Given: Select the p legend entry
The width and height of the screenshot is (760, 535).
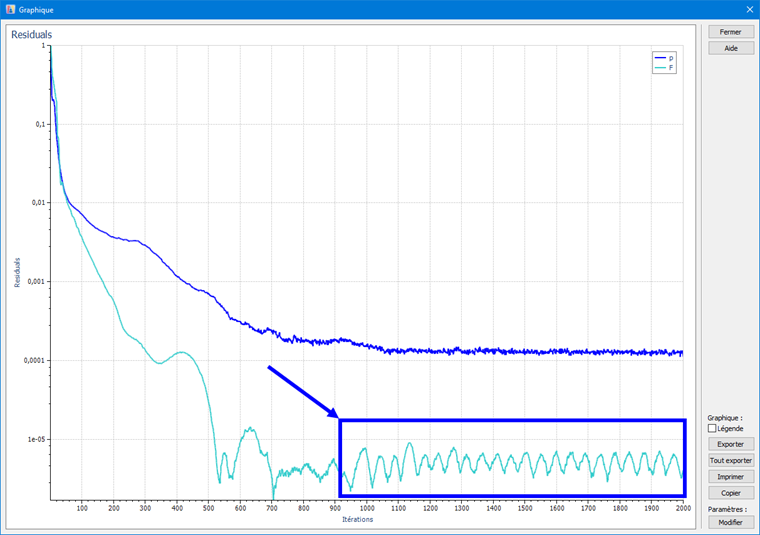Looking at the screenshot, I should point(665,58).
